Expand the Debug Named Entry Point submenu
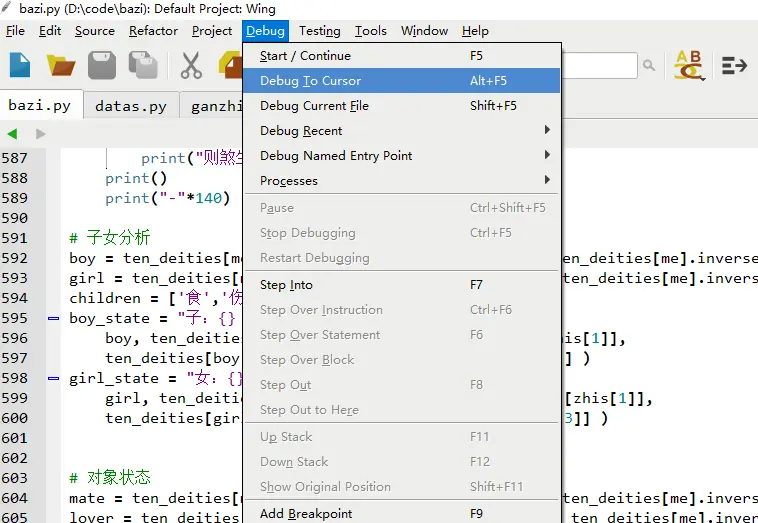The height and width of the screenshot is (523, 758). [402, 156]
